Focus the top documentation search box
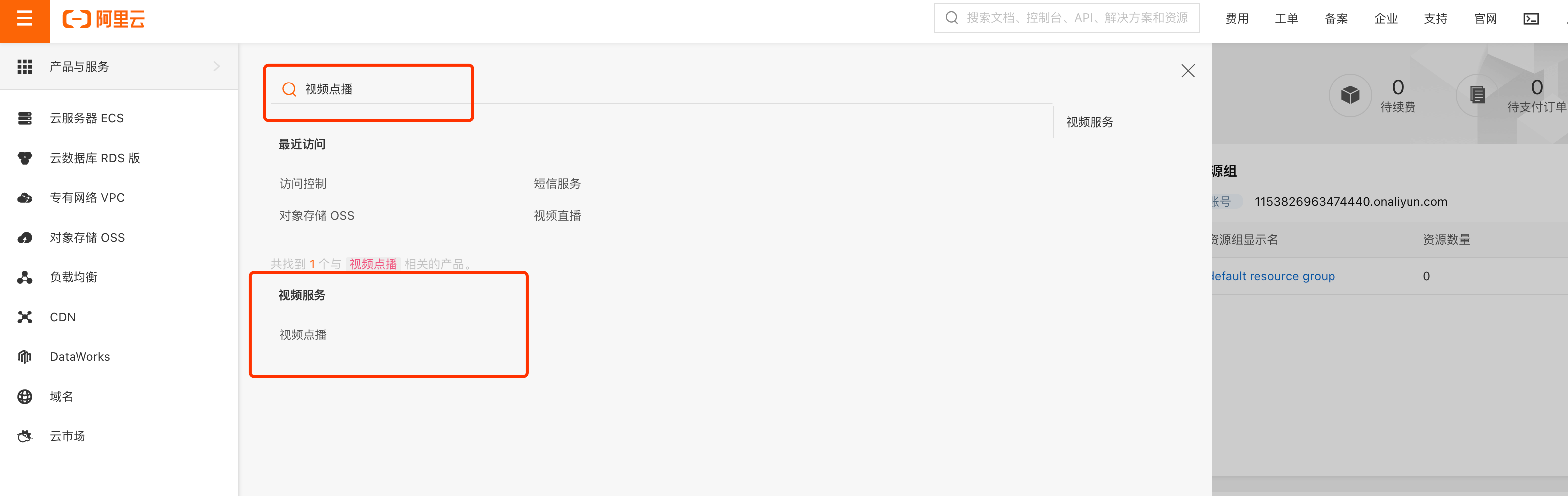Image resolution: width=1568 pixels, height=496 pixels. (x=1066, y=18)
